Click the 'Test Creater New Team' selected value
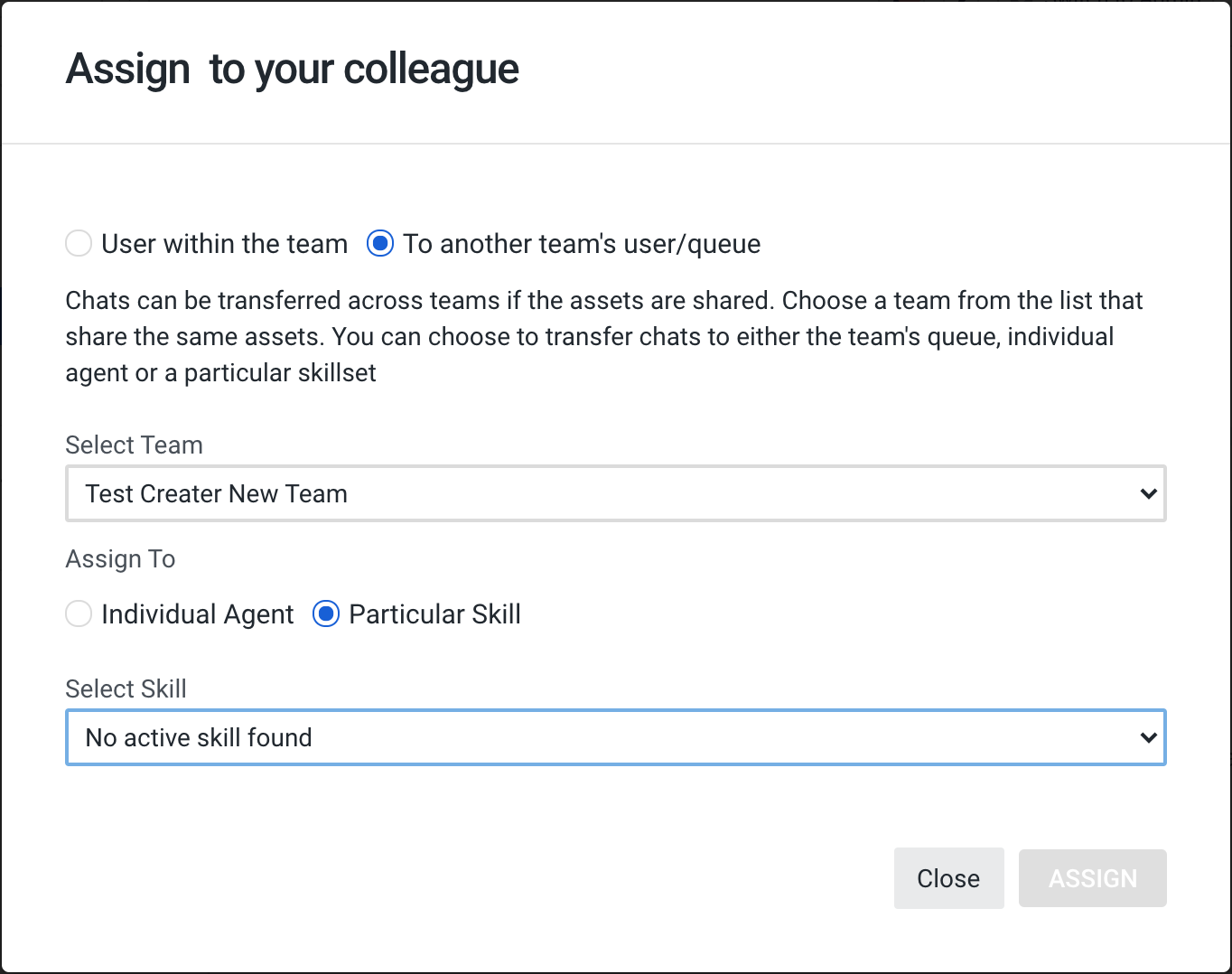Viewport: 1232px width, 974px height. point(216,493)
